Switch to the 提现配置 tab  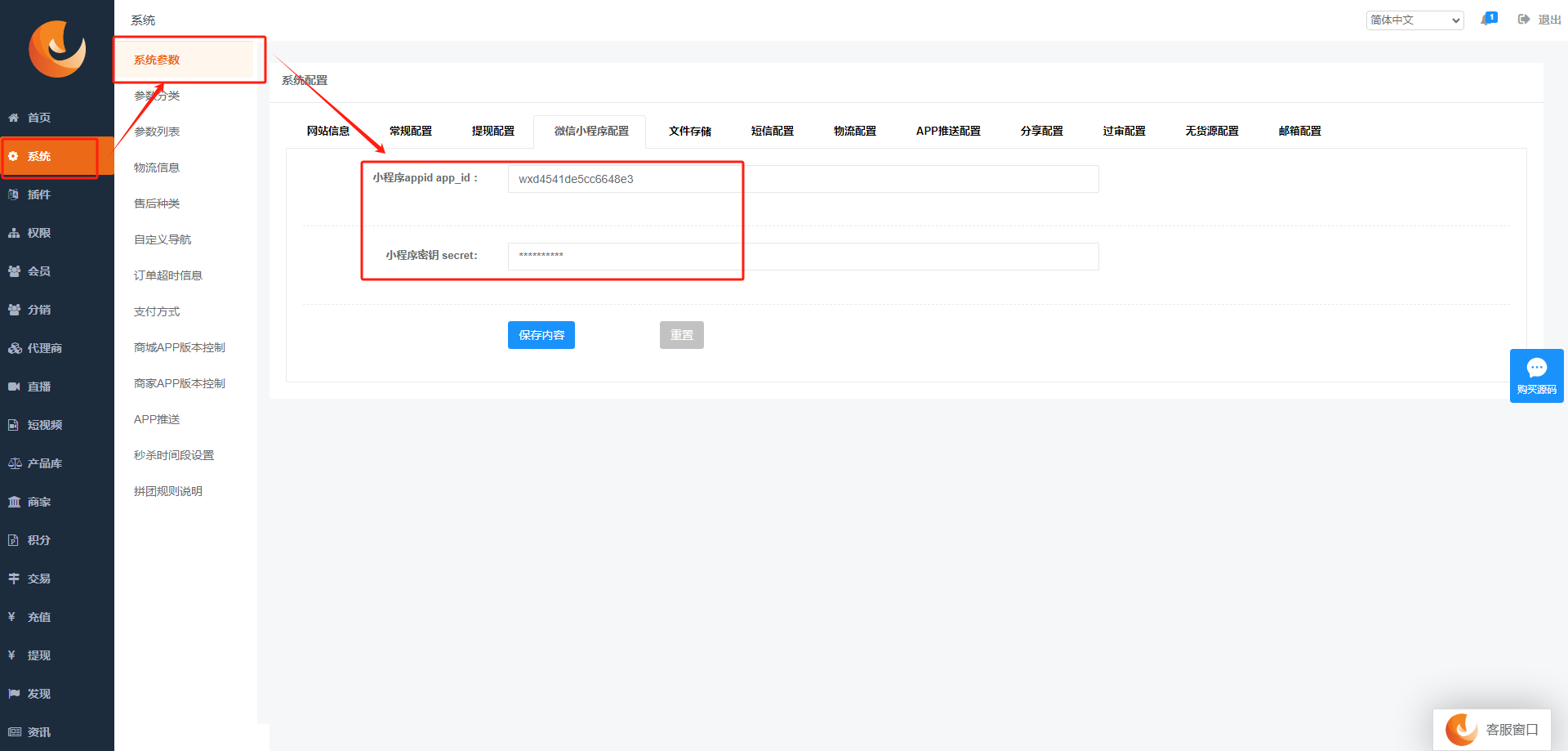pyautogui.click(x=493, y=131)
